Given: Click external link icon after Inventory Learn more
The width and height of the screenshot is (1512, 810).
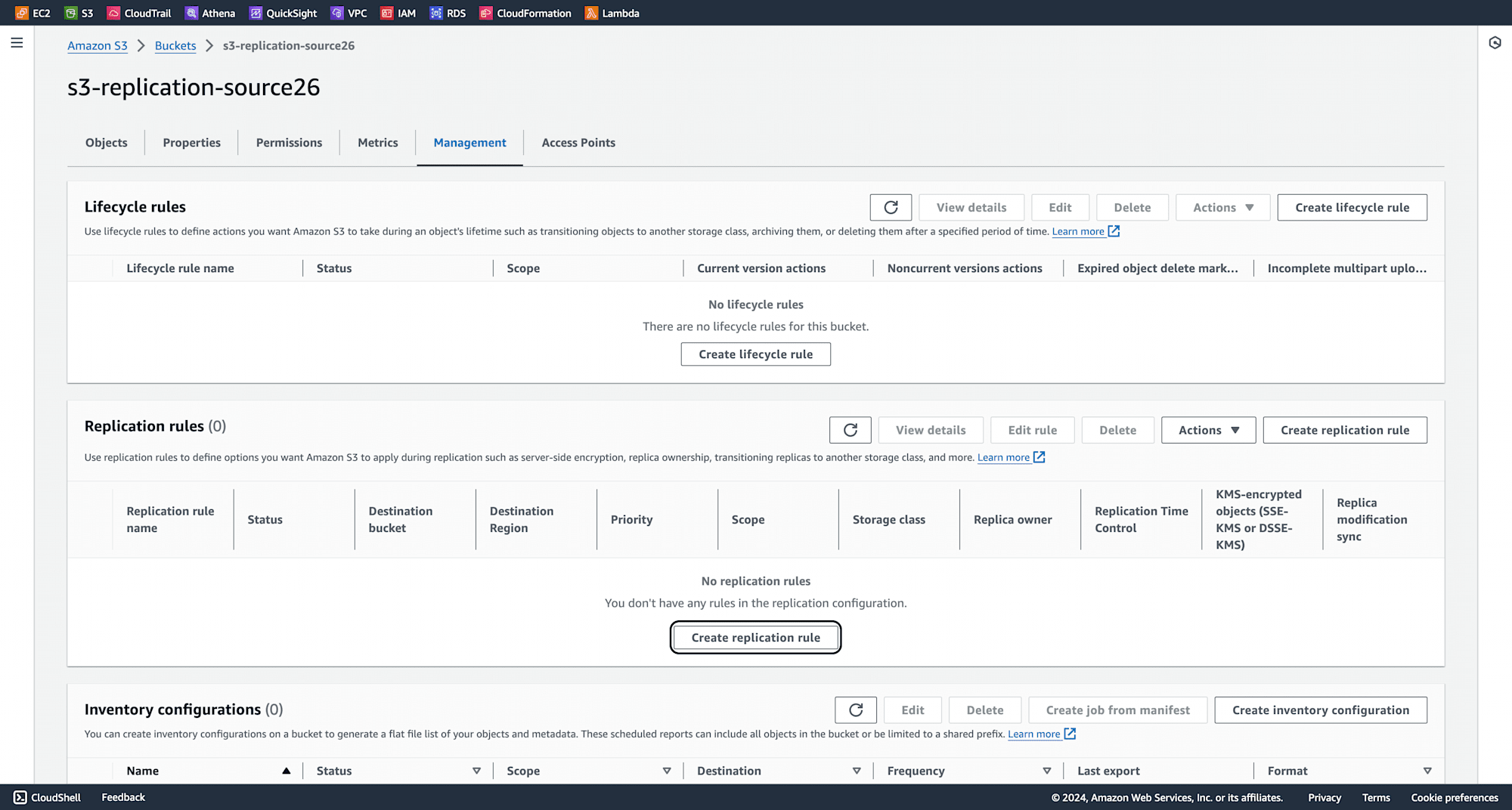Looking at the screenshot, I should click(1070, 734).
